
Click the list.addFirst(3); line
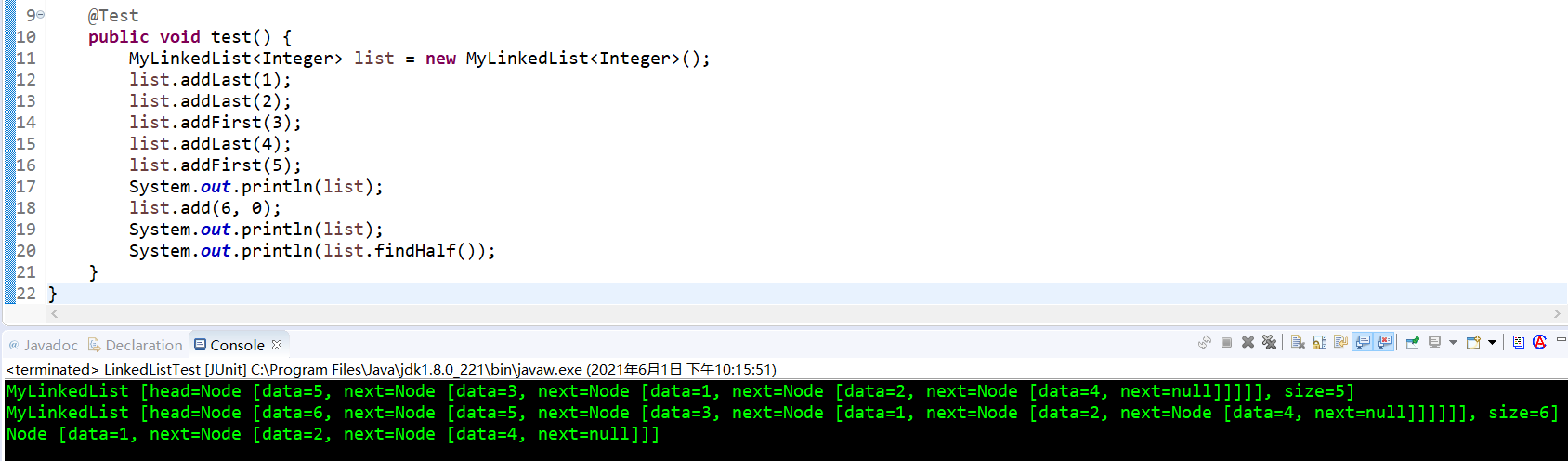pos(215,123)
